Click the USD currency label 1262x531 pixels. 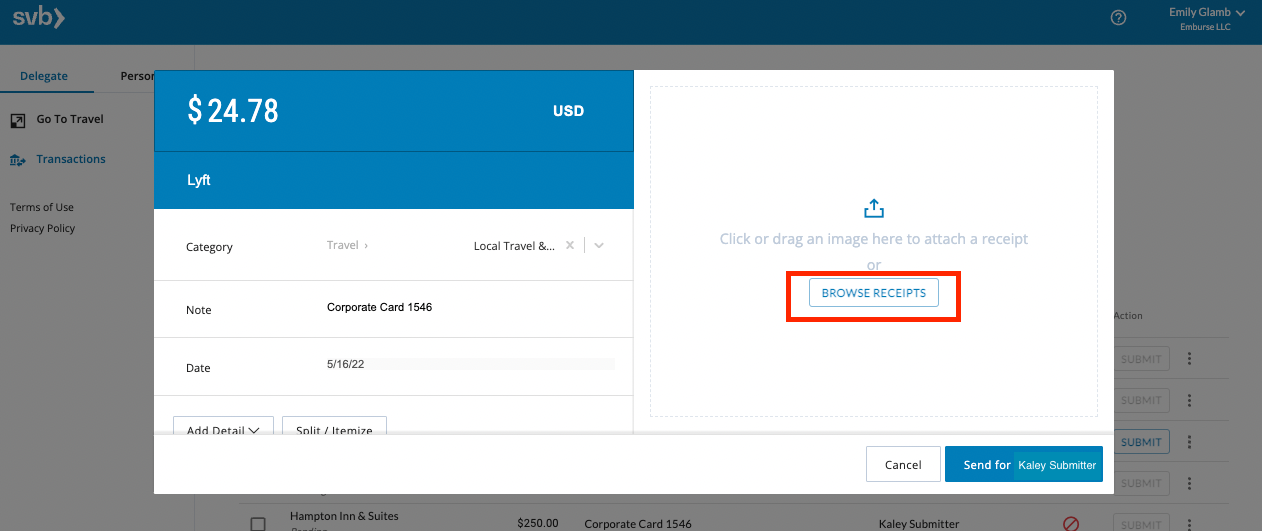click(568, 111)
